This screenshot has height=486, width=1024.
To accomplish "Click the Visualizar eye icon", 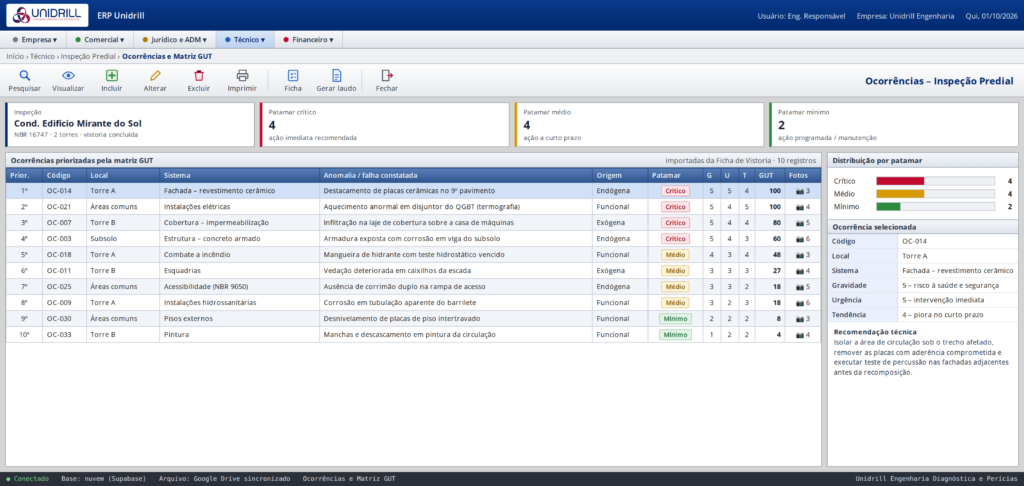I will tap(68, 75).
